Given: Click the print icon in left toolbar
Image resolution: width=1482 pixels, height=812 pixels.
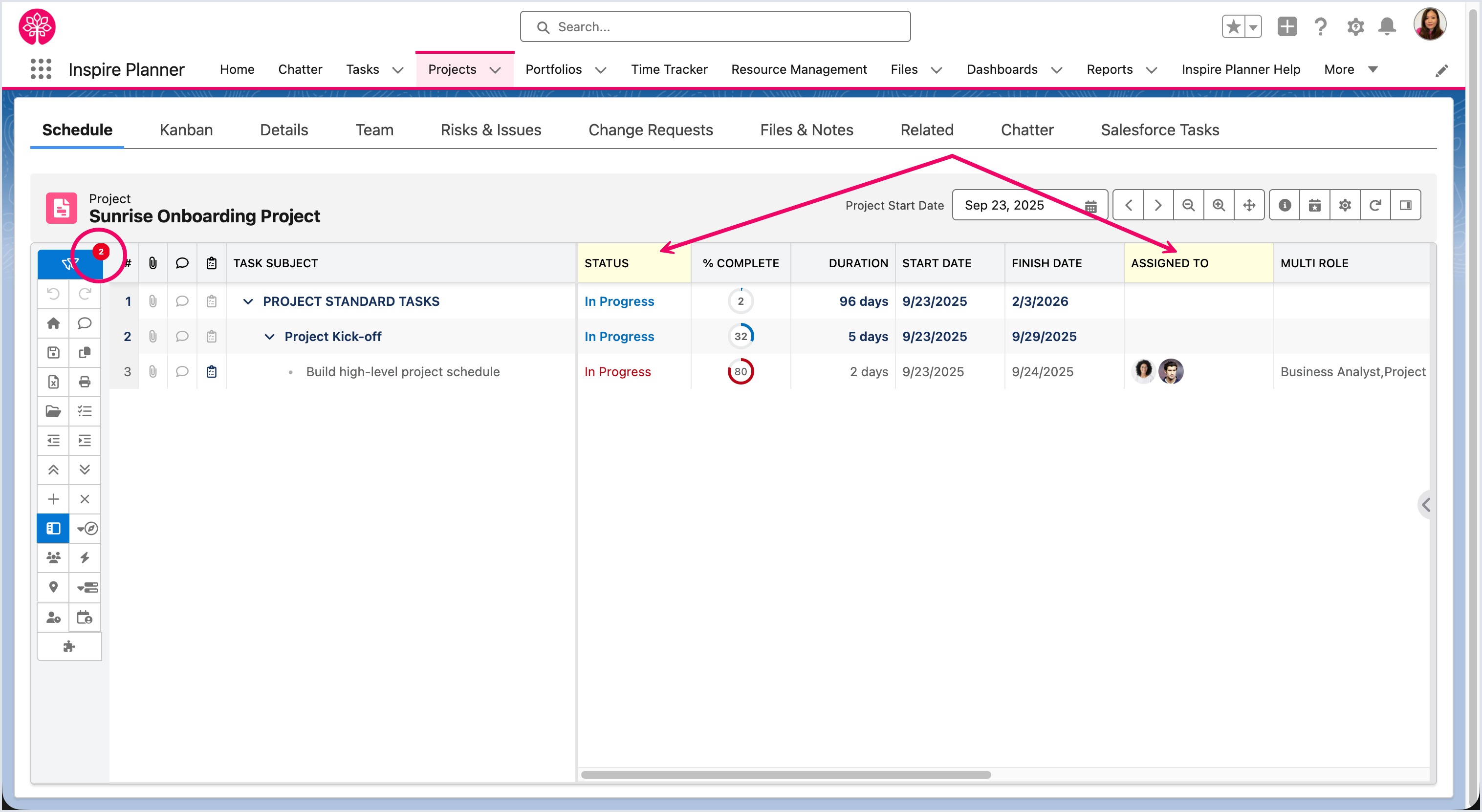Looking at the screenshot, I should point(85,382).
